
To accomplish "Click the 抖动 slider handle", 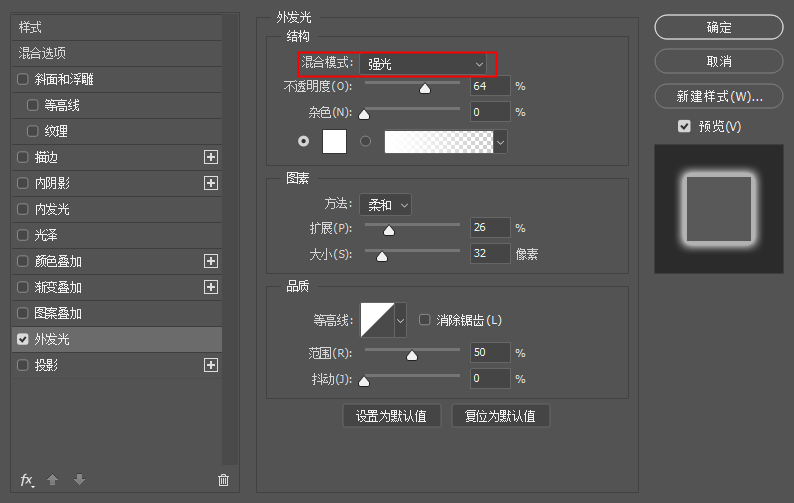I will tap(364, 382).
